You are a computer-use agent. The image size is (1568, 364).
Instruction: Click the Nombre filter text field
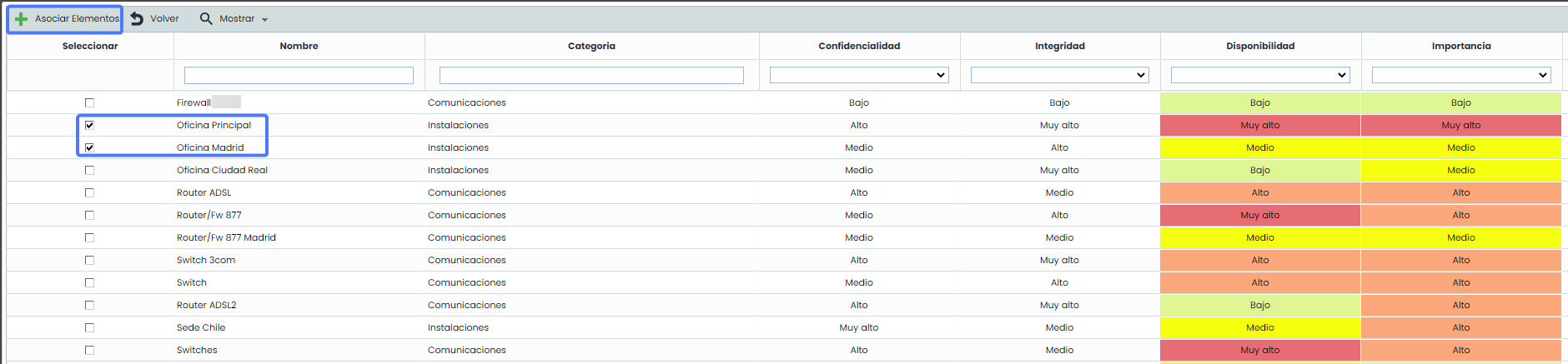click(299, 75)
